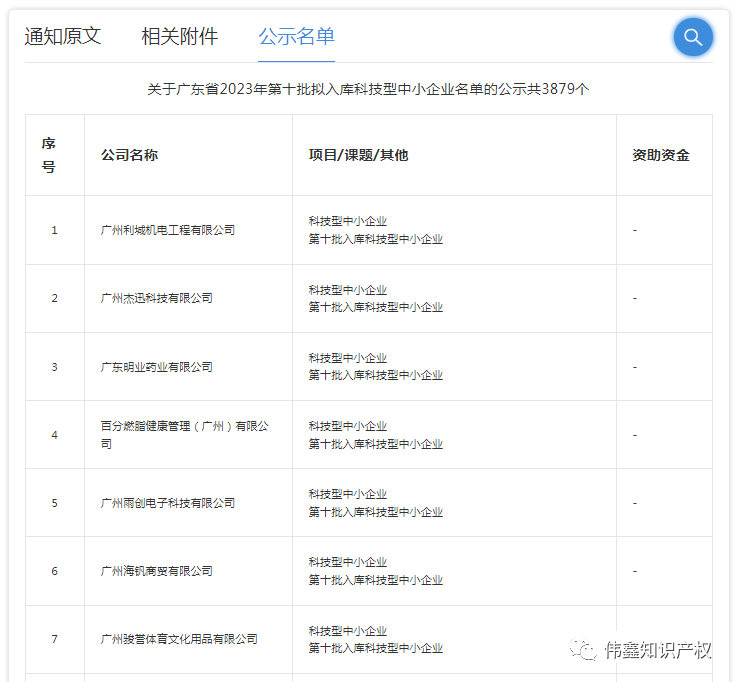Click serial number 4 cell
The height and width of the screenshot is (682, 735).
(54, 435)
